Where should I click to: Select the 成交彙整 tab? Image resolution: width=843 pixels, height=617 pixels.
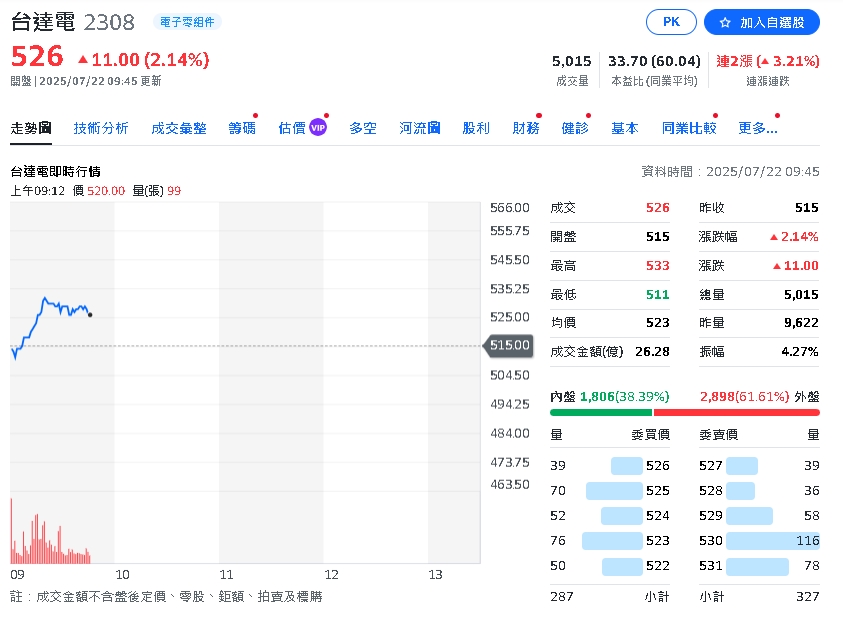(178, 128)
